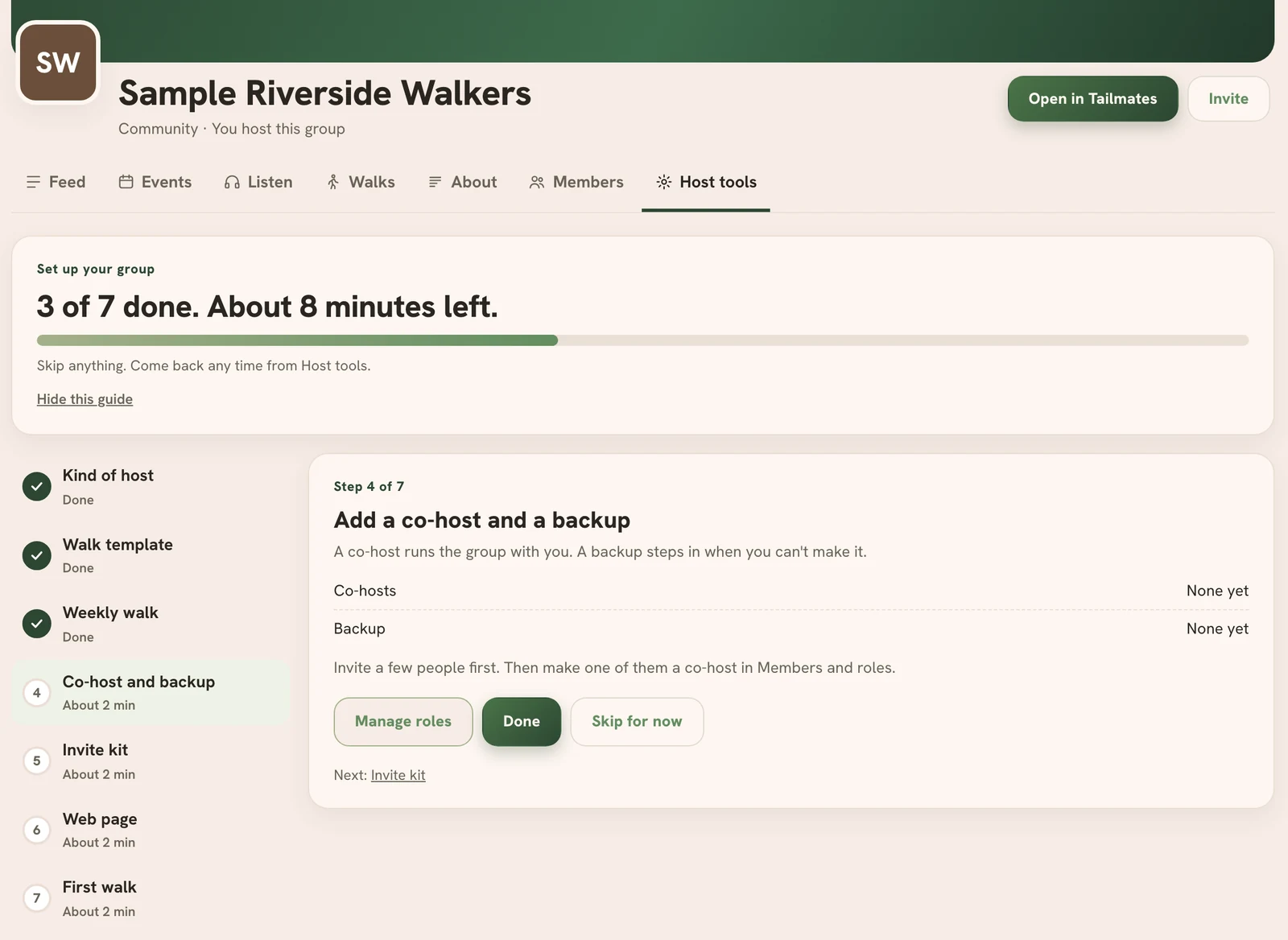Open the First walk step

151,898
